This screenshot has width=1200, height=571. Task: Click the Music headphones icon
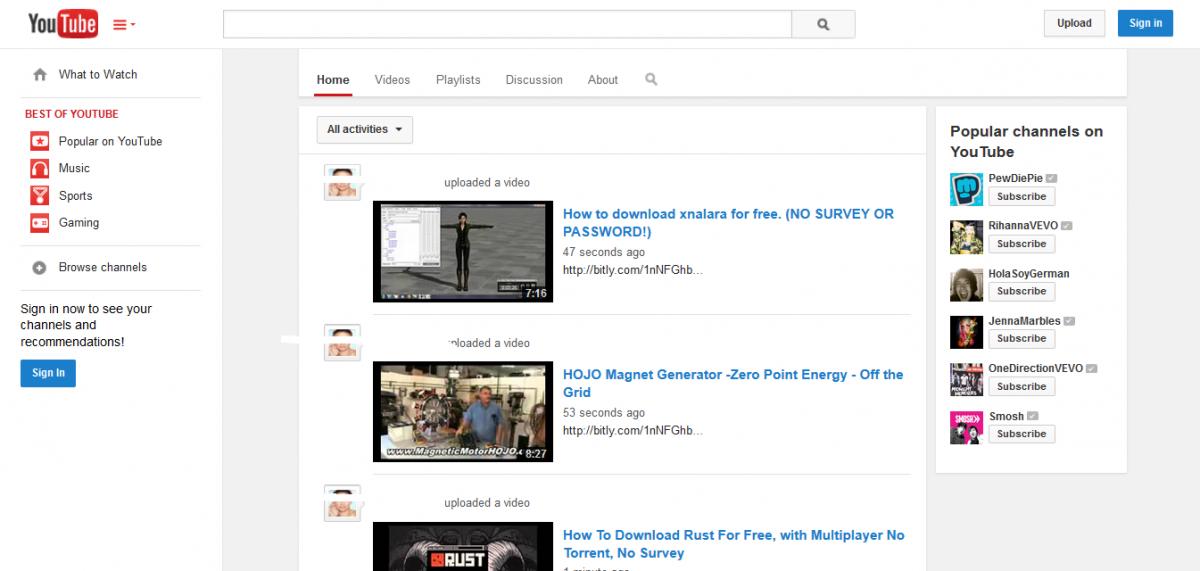point(40,168)
